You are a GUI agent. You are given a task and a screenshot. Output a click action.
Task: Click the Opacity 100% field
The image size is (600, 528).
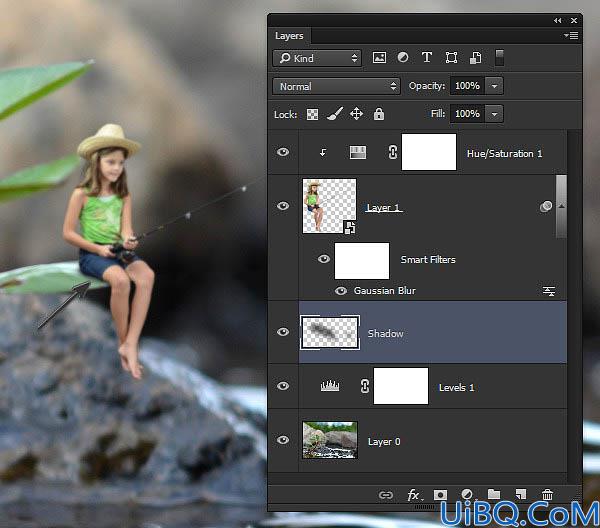point(468,86)
